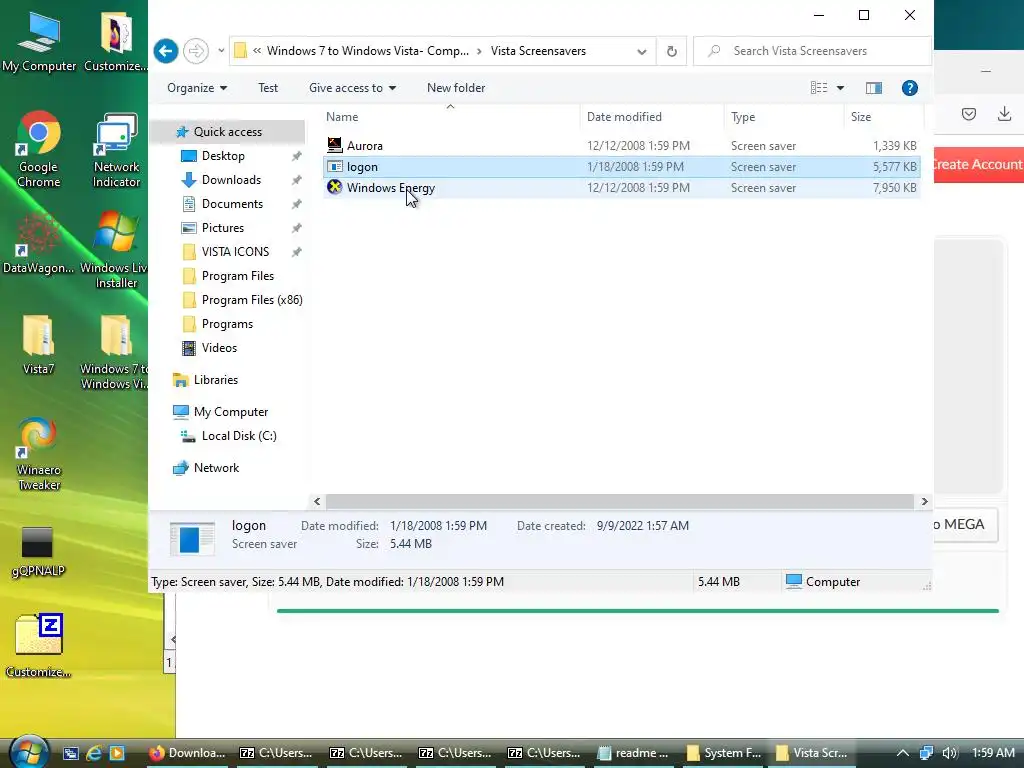This screenshot has width=1024, height=768.
Task: Select the Aurora screen saver file
Action: (621, 146)
